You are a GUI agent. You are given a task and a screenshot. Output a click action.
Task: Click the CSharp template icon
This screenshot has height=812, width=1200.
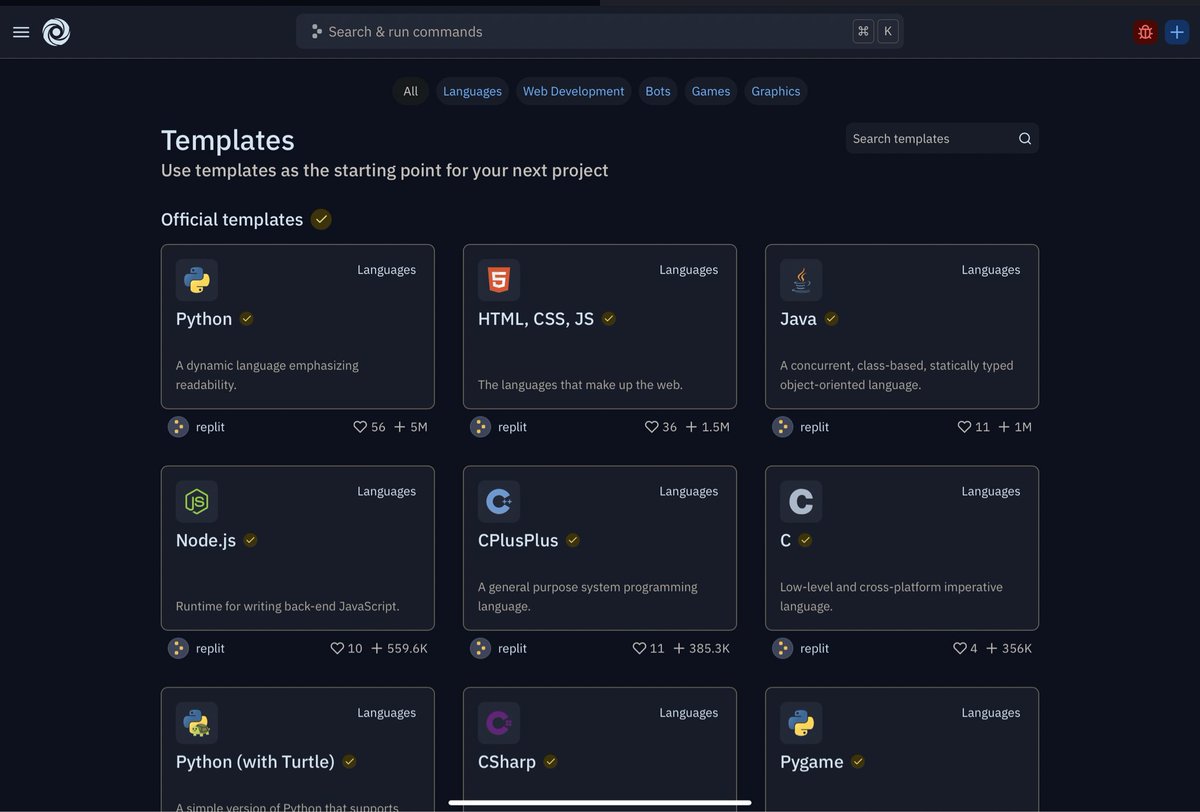pyautogui.click(x=499, y=722)
